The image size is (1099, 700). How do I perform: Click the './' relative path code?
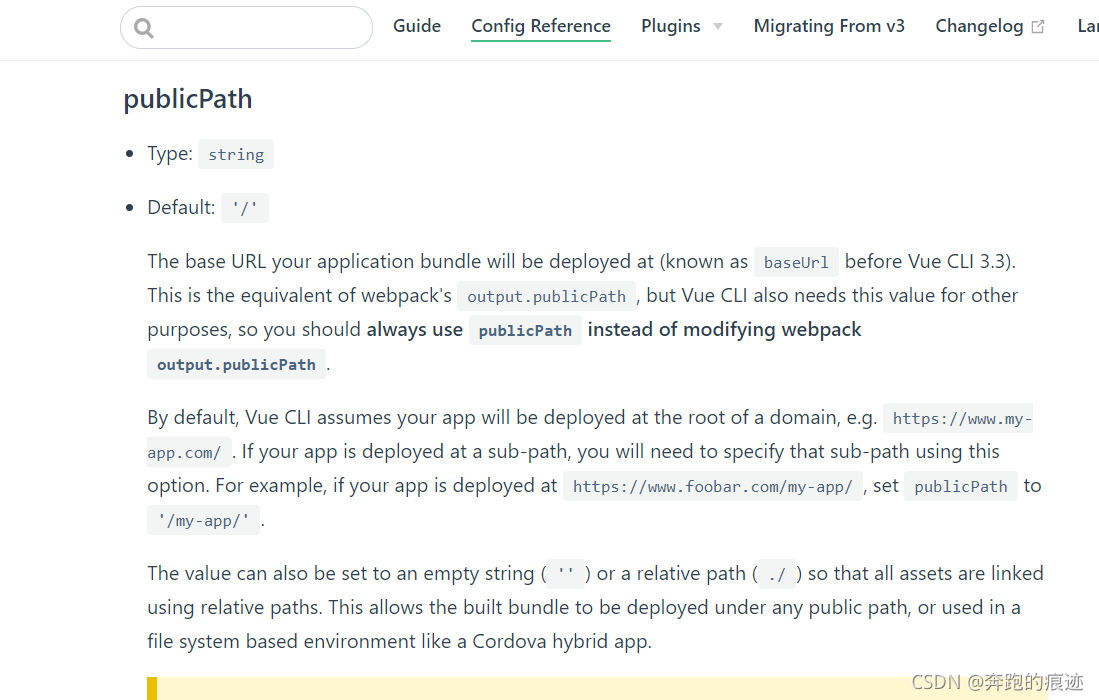tap(777, 574)
